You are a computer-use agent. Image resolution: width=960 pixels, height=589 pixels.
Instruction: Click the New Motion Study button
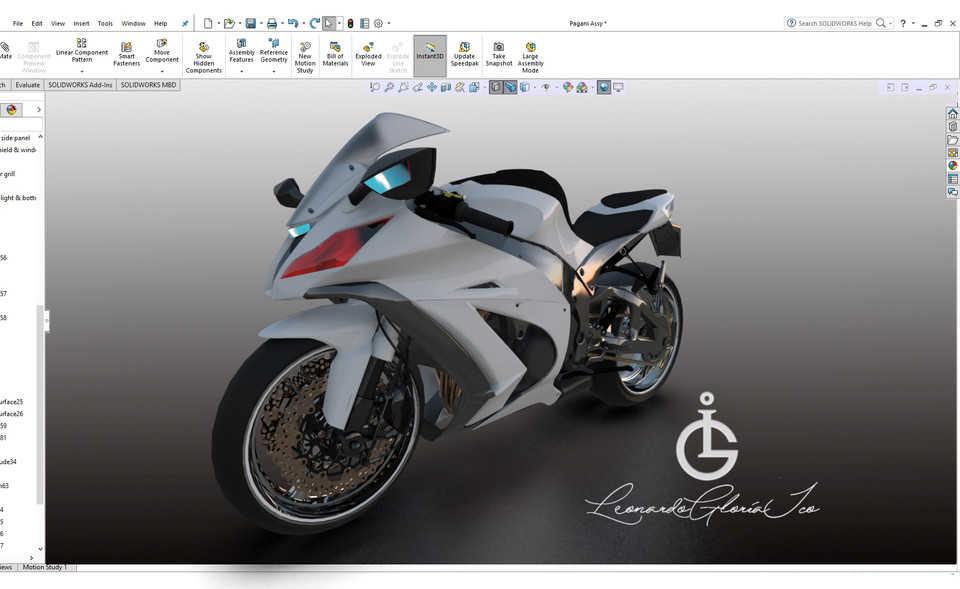pyautogui.click(x=305, y=57)
